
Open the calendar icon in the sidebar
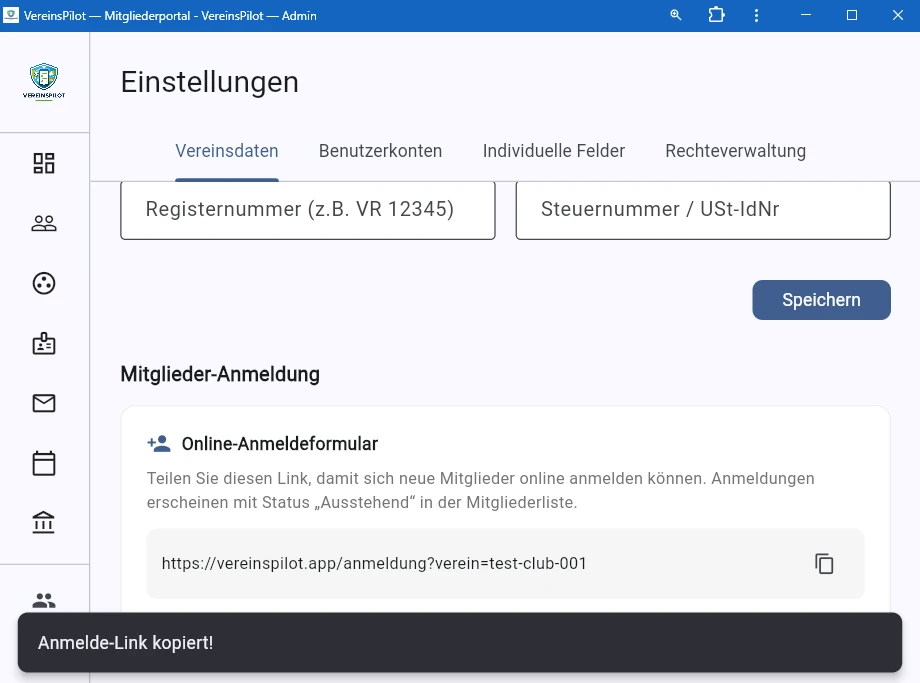click(43, 463)
